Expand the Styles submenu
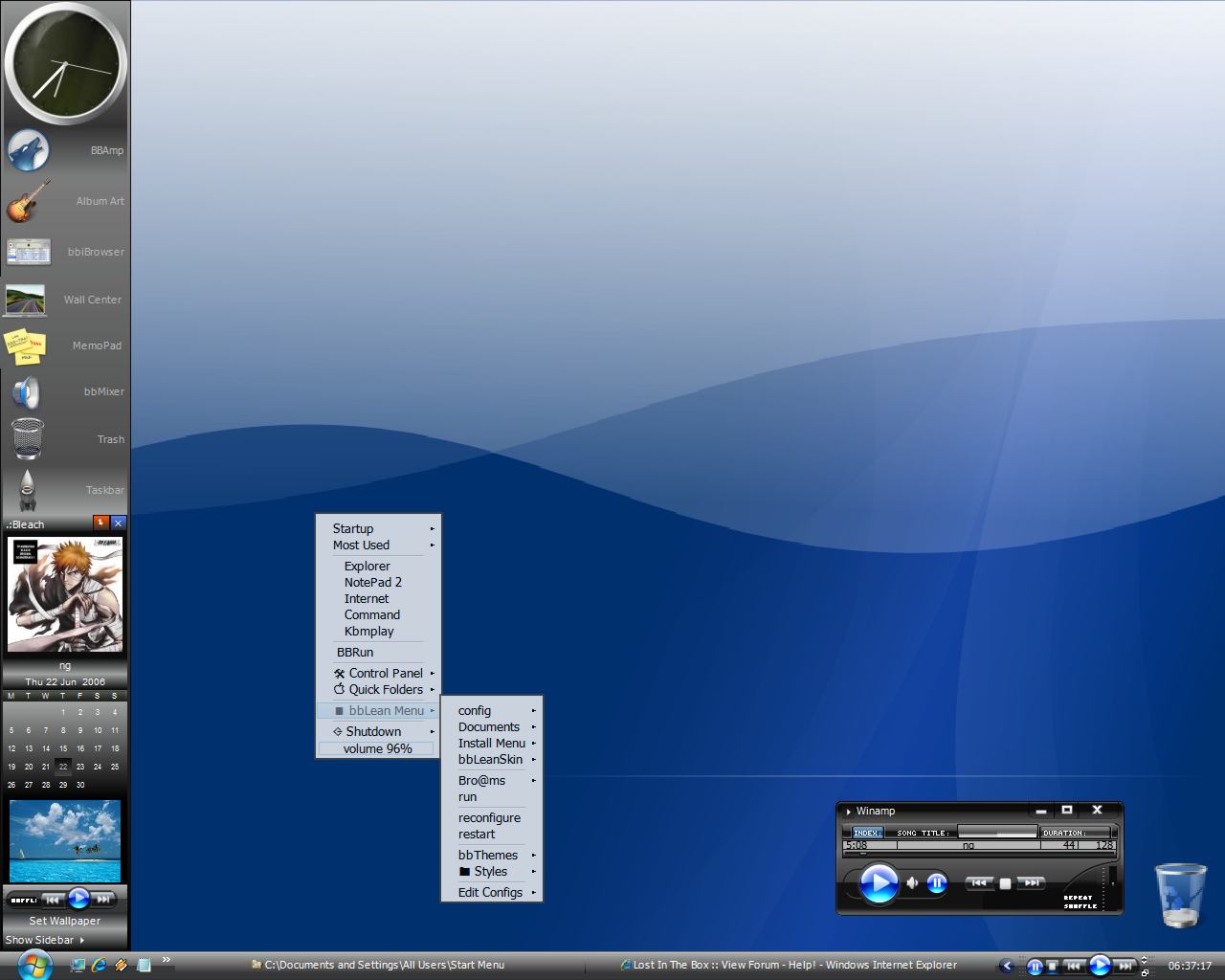Viewport: 1225px width, 980px height. [x=491, y=872]
